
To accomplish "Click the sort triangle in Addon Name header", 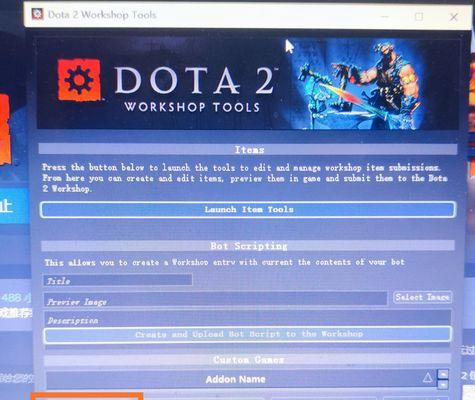I will (427, 378).
